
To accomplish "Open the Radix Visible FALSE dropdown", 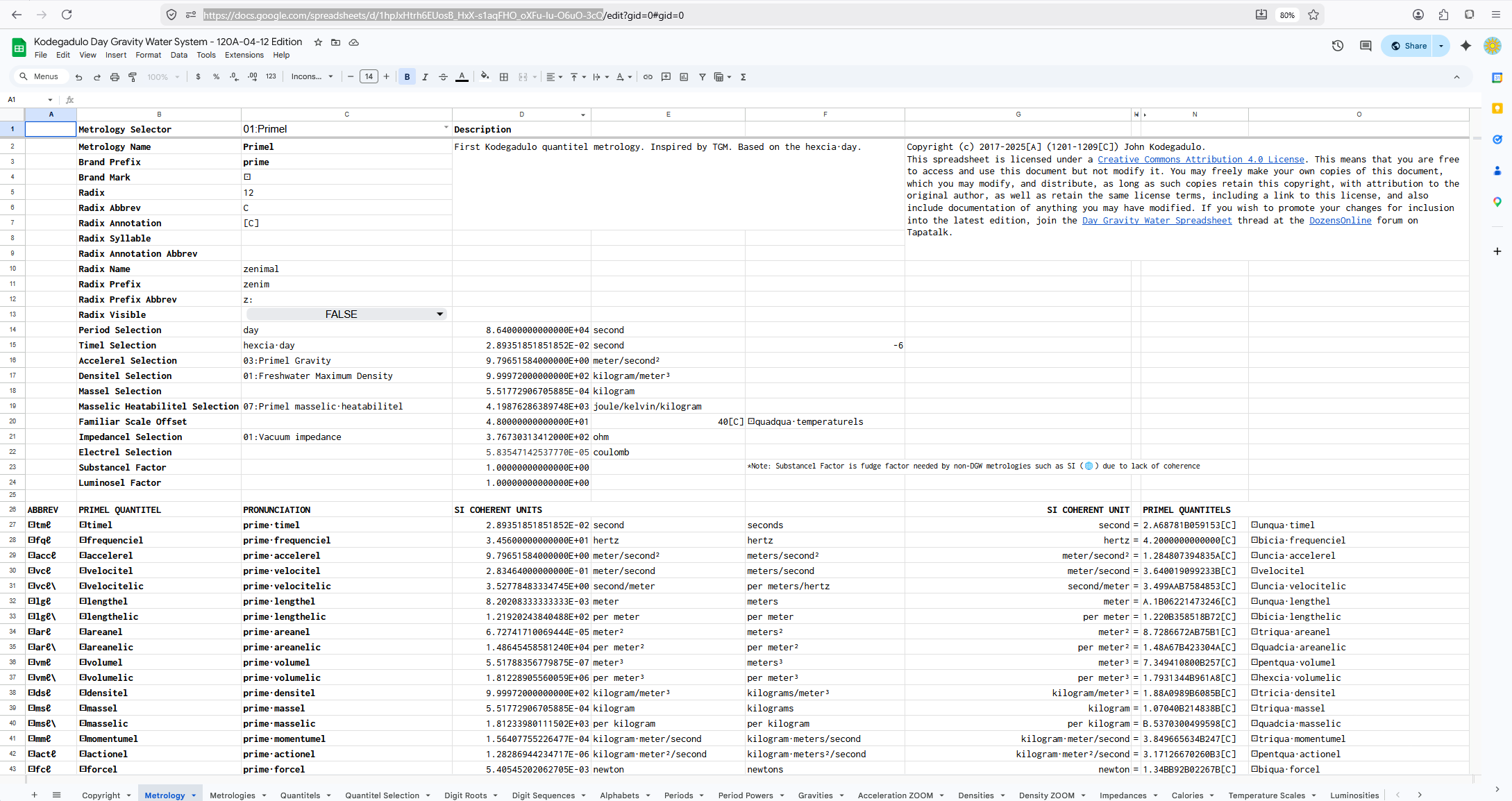I will click(x=439, y=314).
